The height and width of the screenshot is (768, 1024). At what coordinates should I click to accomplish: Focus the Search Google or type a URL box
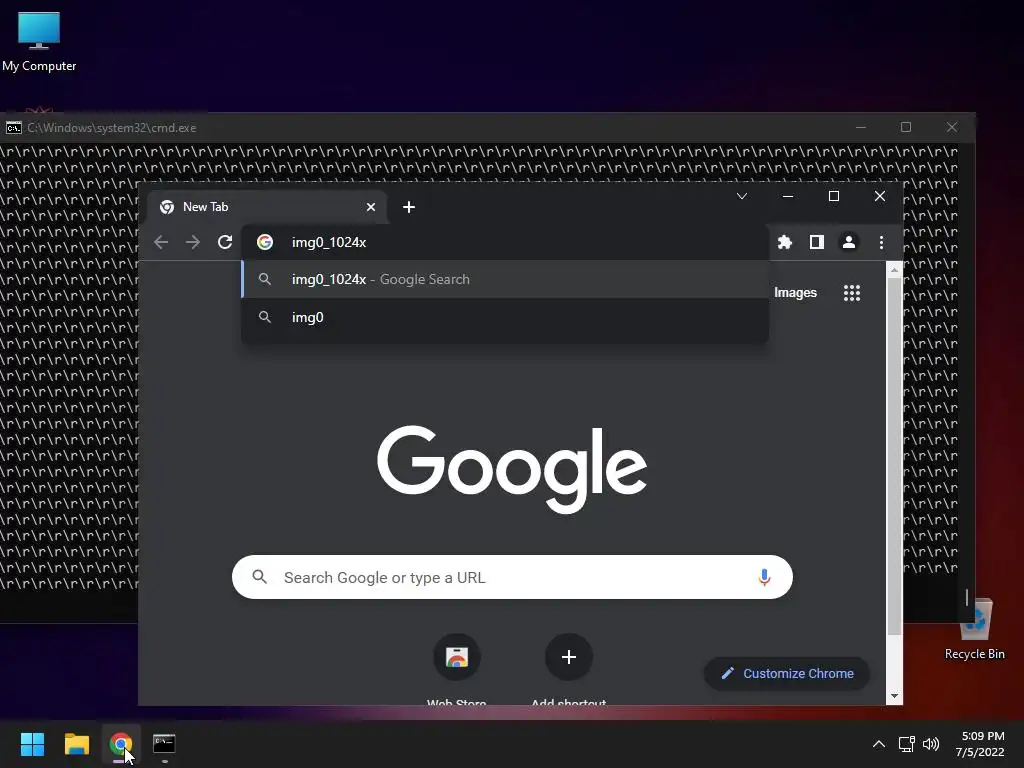pyautogui.click(x=513, y=577)
